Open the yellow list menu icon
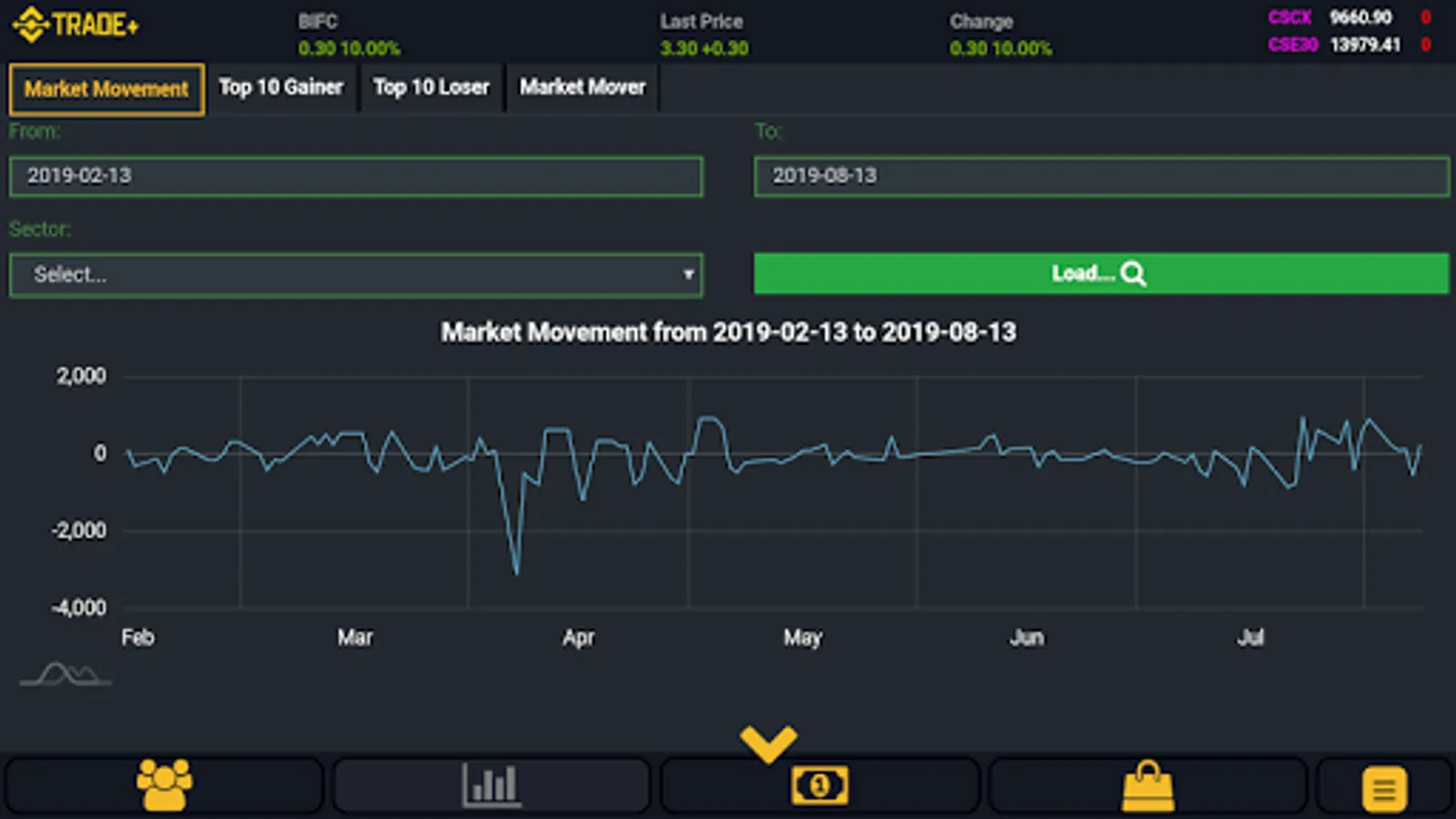Viewport: 1456px width, 819px height. tap(1384, 788)
